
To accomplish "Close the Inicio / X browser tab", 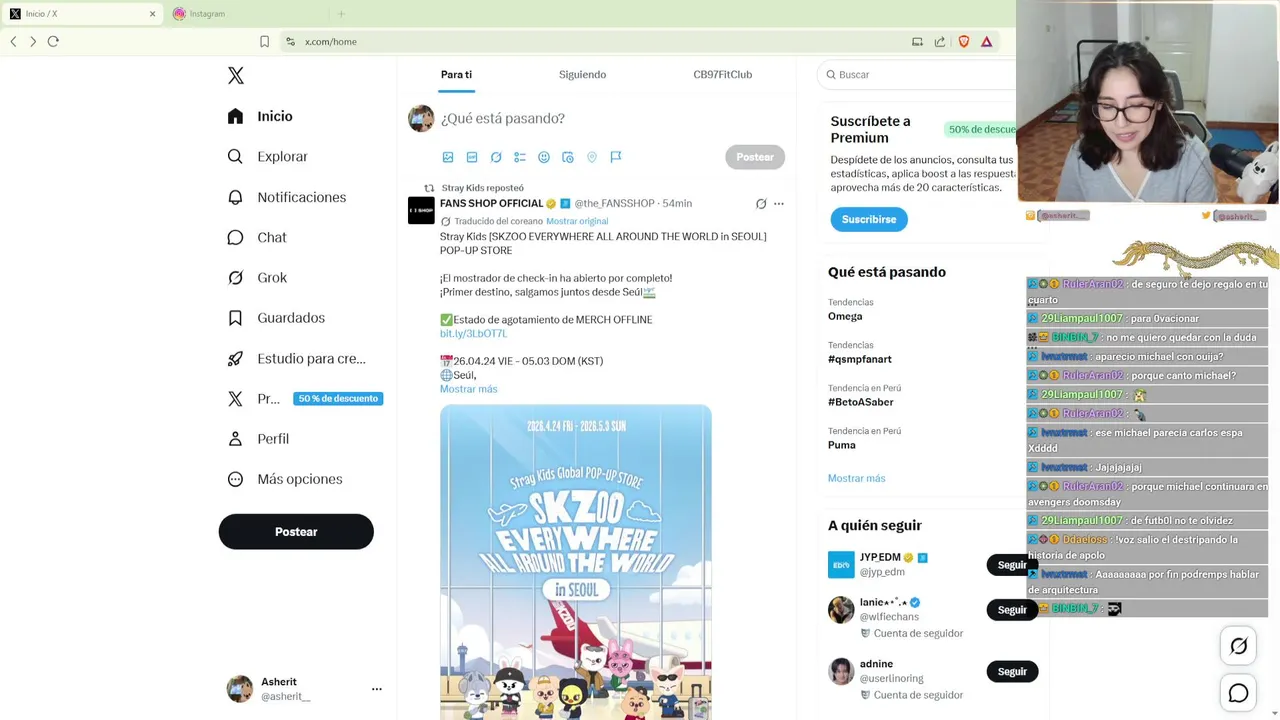I will pos(153,14).
